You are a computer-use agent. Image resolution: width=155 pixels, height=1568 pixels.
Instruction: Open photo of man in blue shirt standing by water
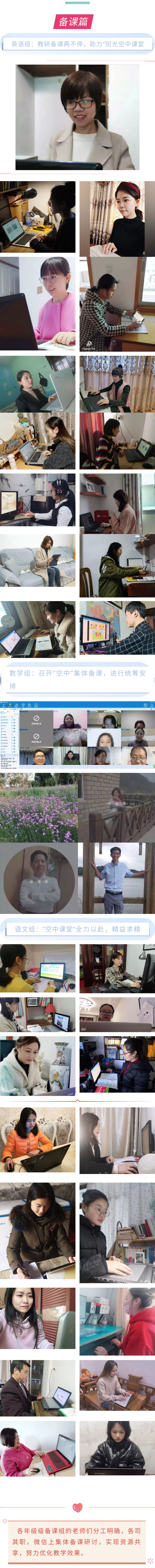(117, 878)
